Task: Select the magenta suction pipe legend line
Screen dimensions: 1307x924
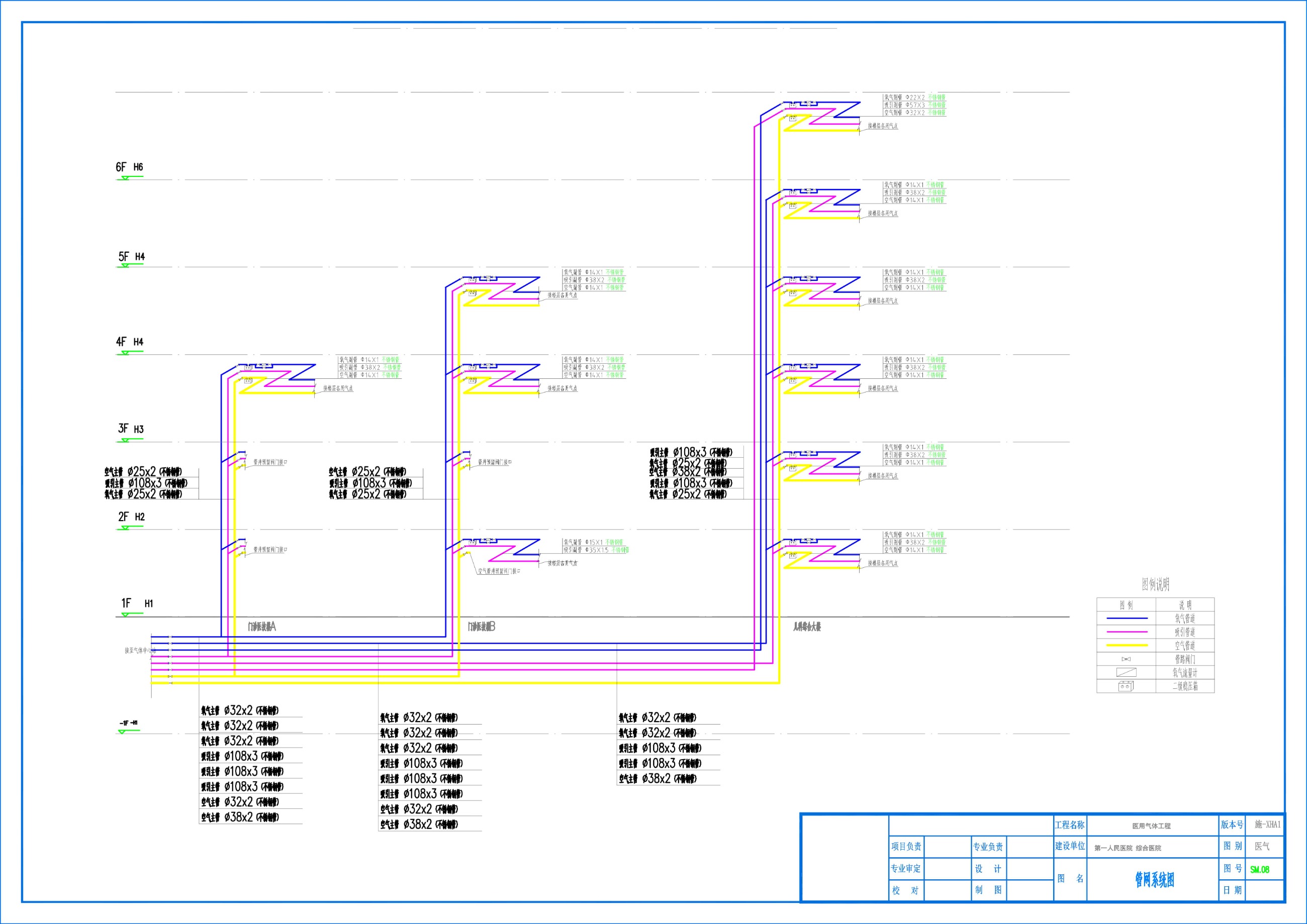Action: [x=1127, y=632]
